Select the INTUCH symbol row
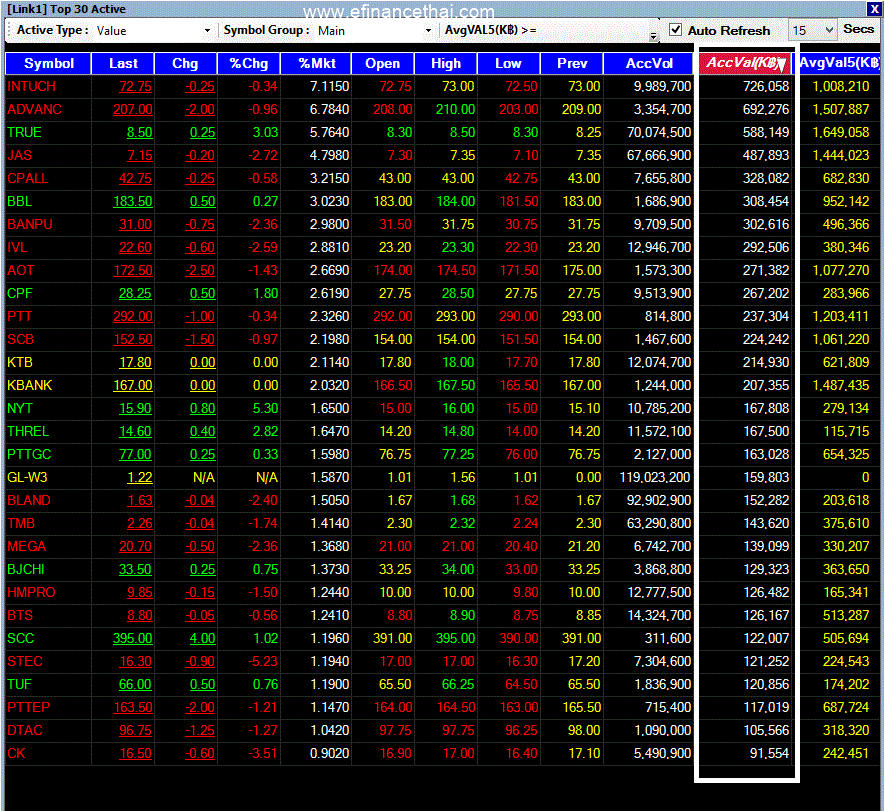This screenshot has height=811, width=885. click(442, 86)
